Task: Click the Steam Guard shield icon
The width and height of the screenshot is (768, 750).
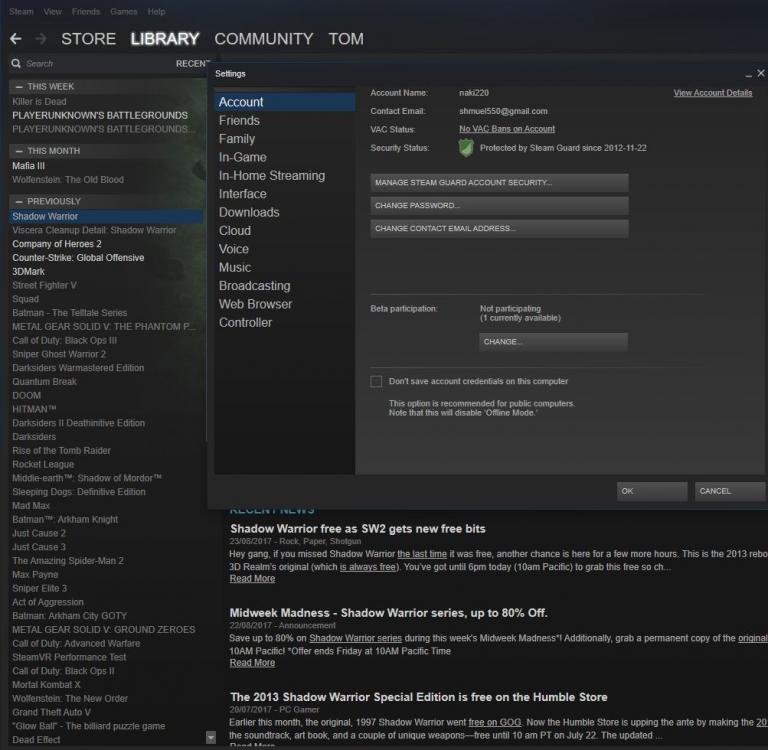Action: 466,148
